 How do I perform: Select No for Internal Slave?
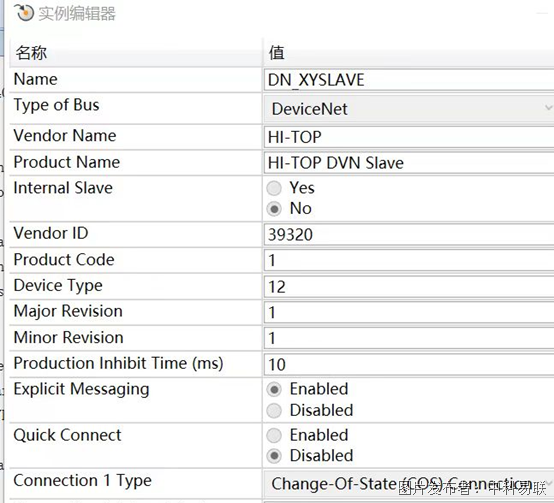274,208
